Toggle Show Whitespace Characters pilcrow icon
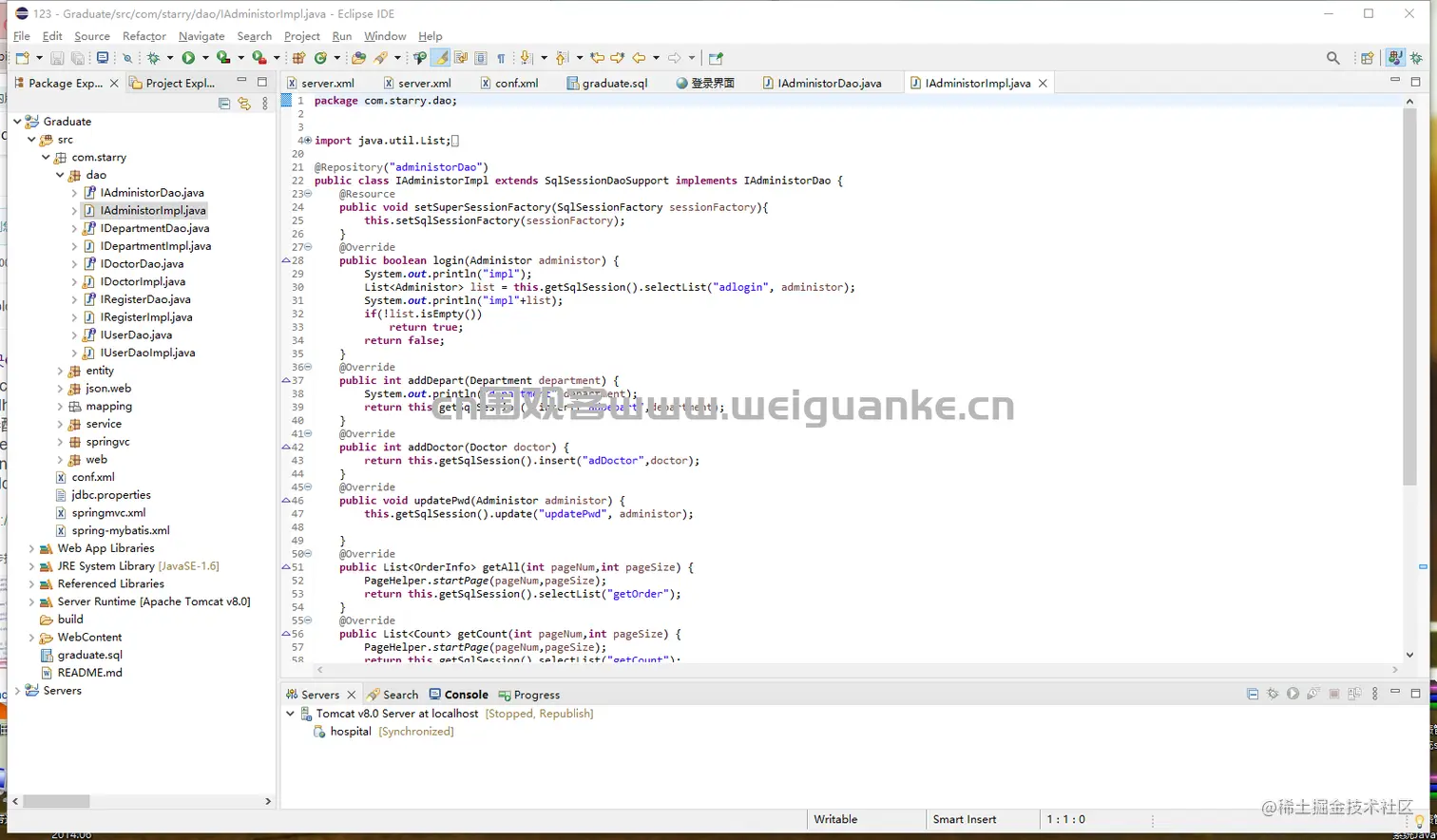The height and width of the screenshot is (840, 1437). click(x=501, y=58)
